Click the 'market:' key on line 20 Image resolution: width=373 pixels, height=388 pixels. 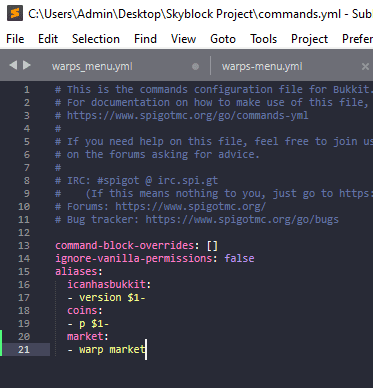click(x=88, y=336)
